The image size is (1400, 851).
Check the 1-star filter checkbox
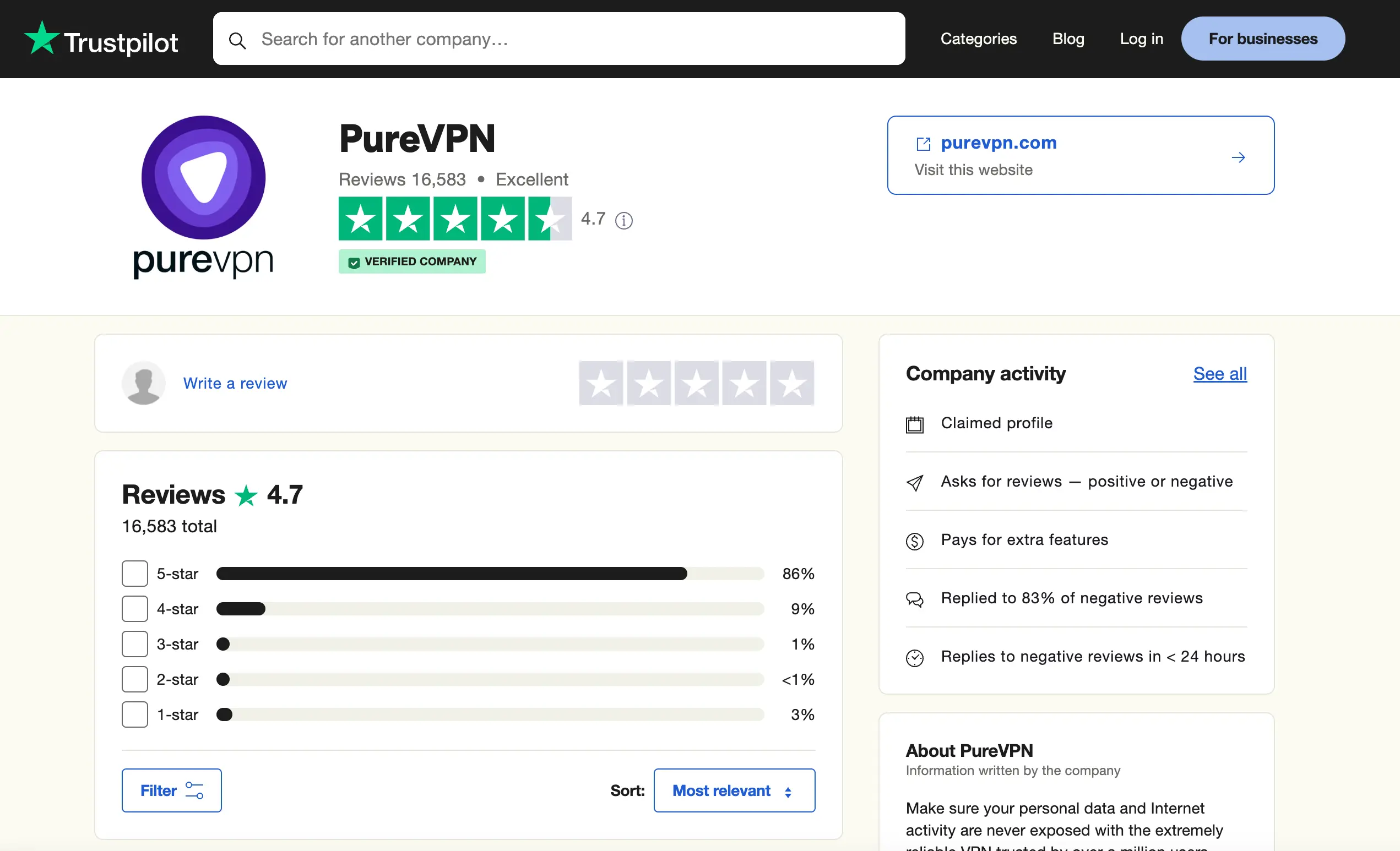[x=135, y=714]
